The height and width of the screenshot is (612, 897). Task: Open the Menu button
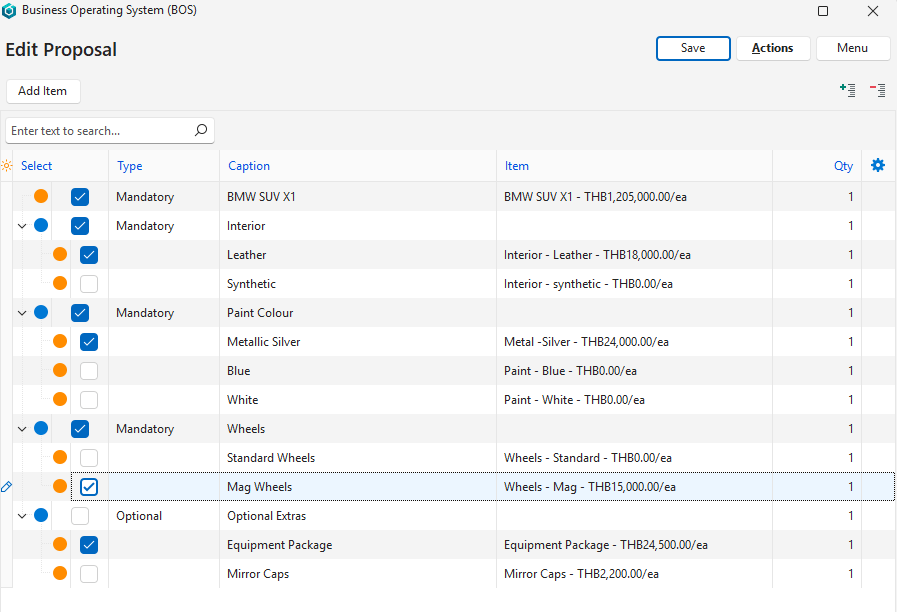click(x=853, y=48)
